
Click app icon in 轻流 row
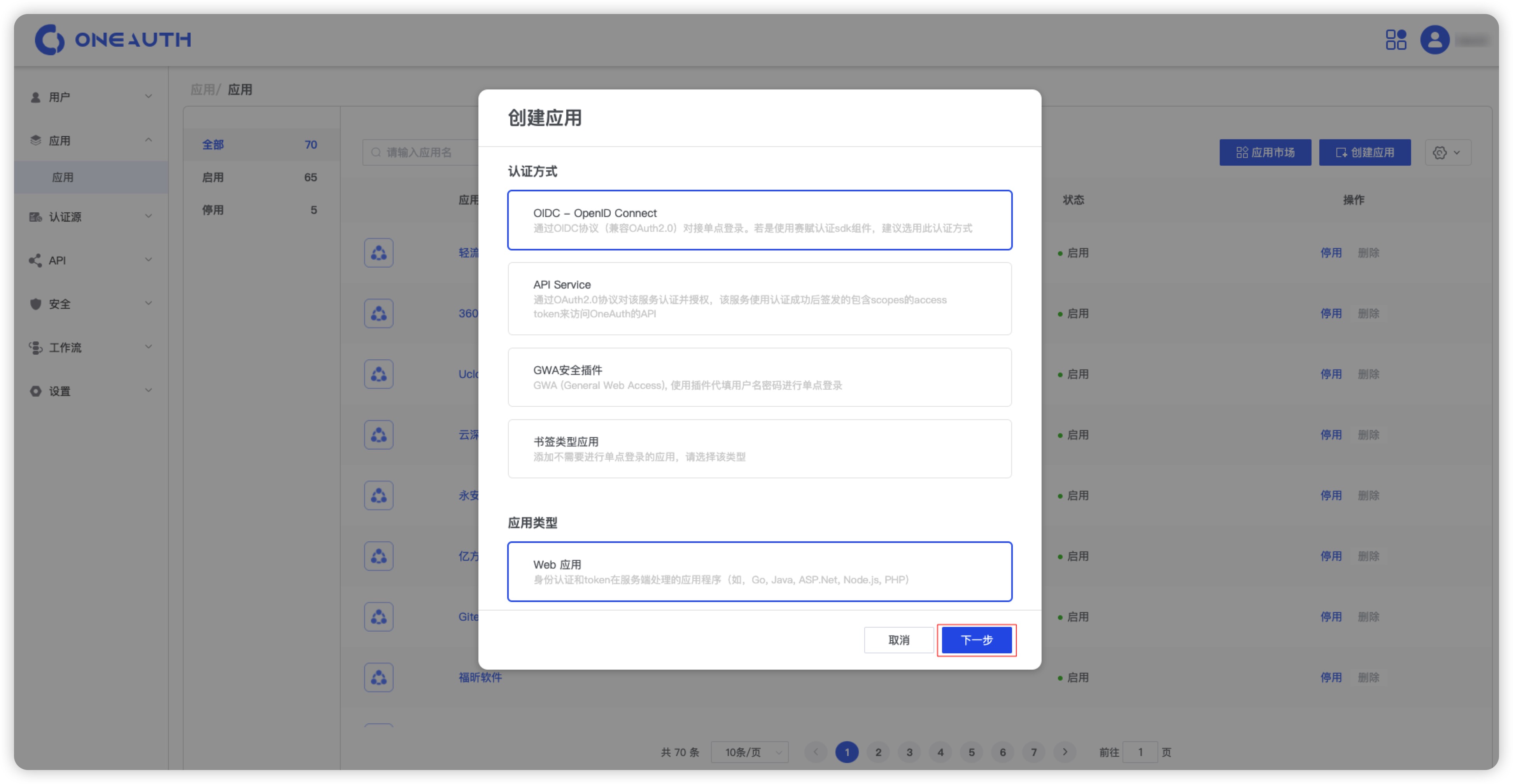(378, 252)
